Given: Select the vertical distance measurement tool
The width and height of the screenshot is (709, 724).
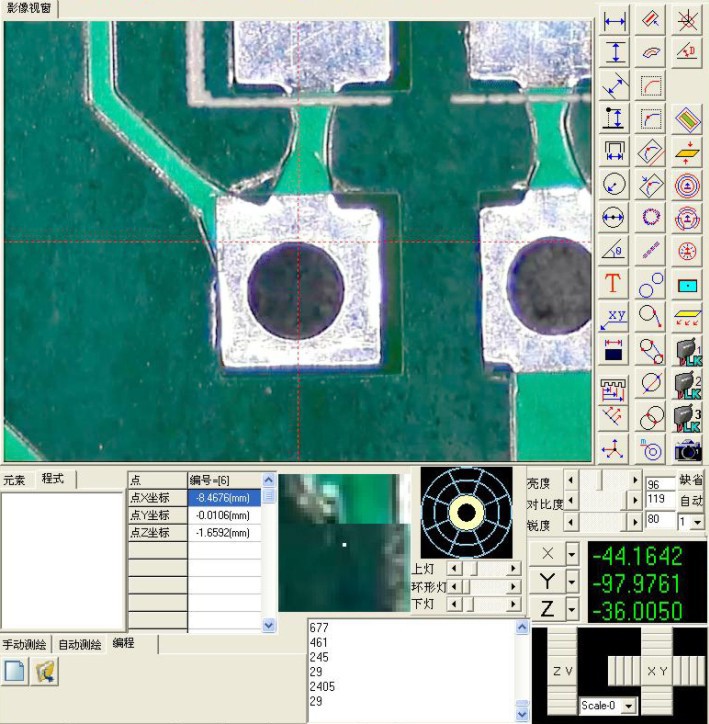Looking at the screenshot, I should [614, 53].
